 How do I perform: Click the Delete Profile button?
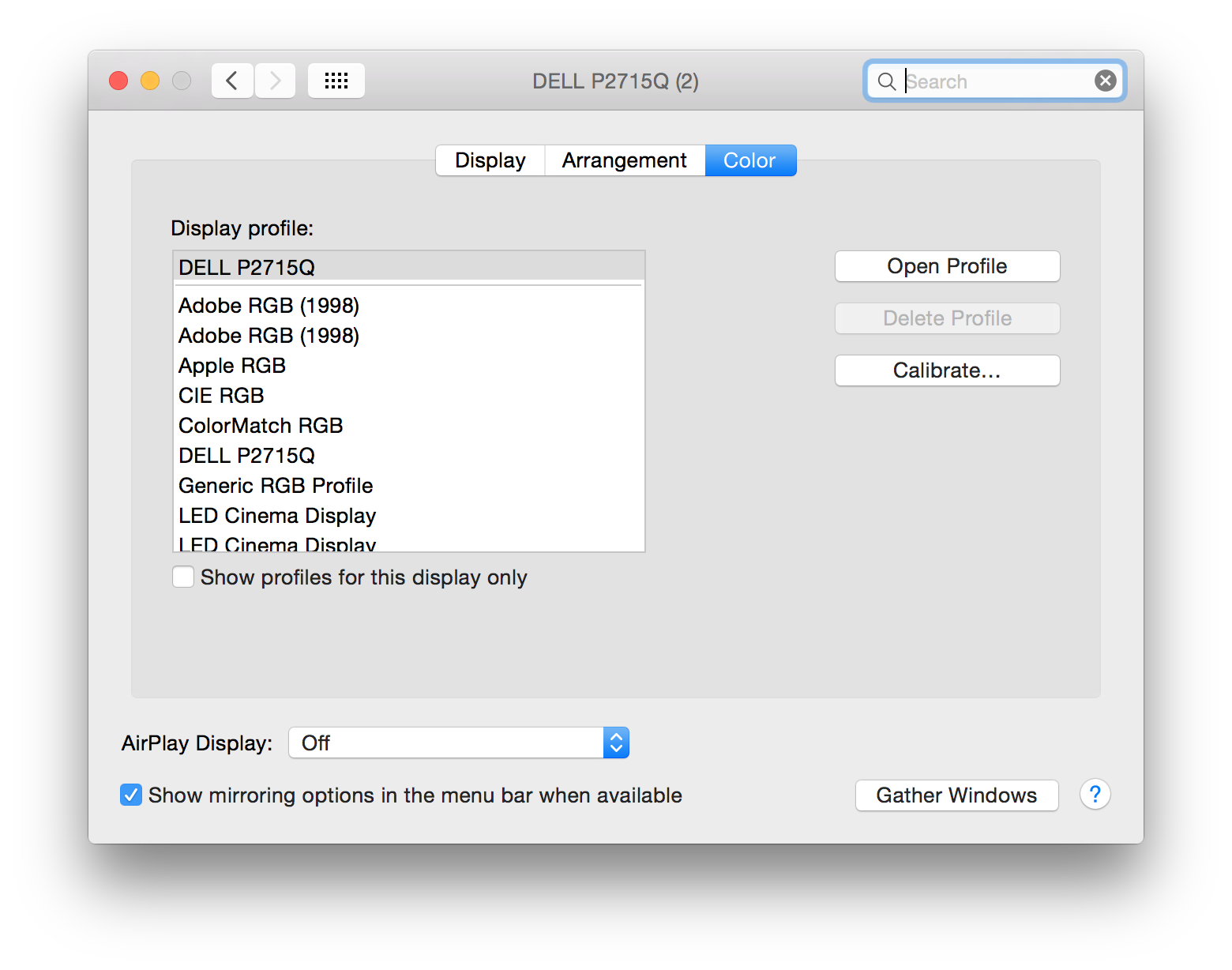(x=948, y=318)
